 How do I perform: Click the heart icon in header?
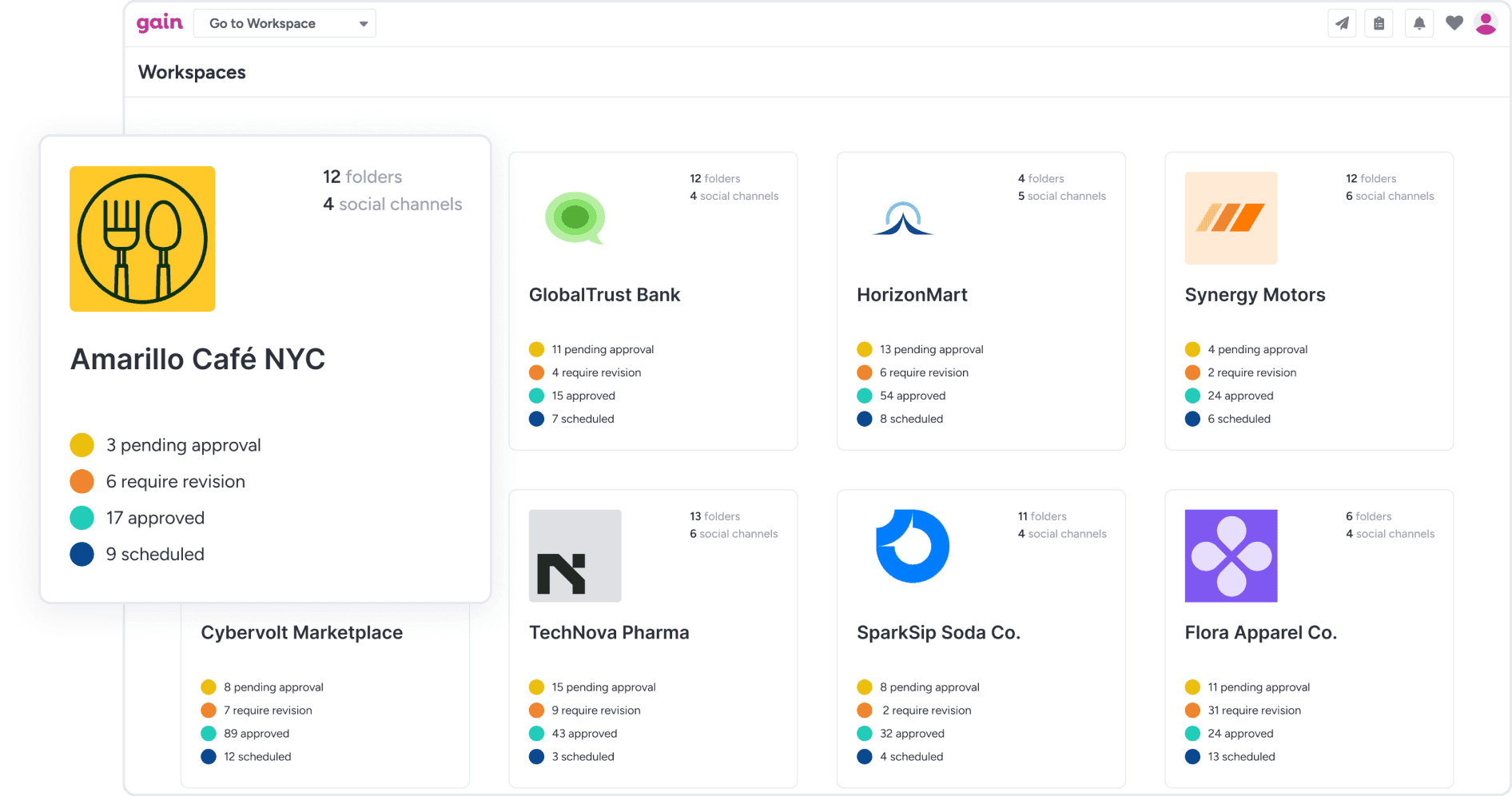click(x=1454, y=23)
